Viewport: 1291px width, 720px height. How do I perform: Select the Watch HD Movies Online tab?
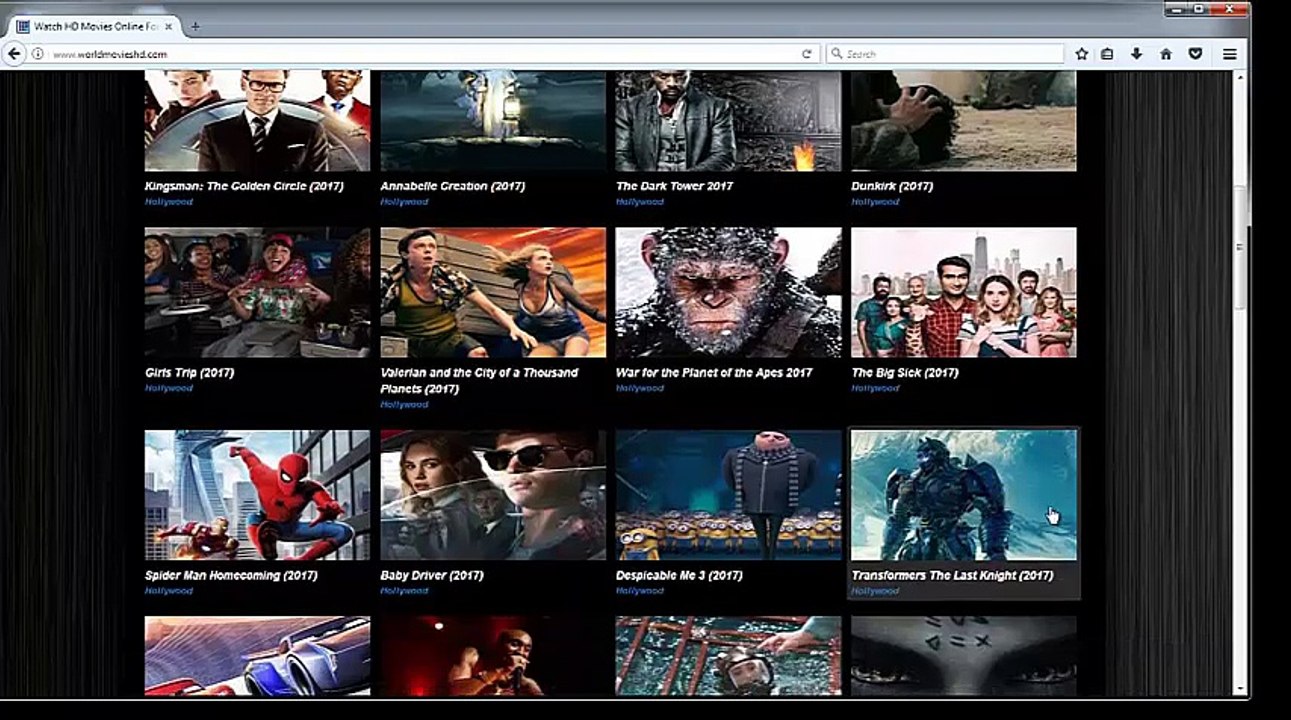click(96, 26)
